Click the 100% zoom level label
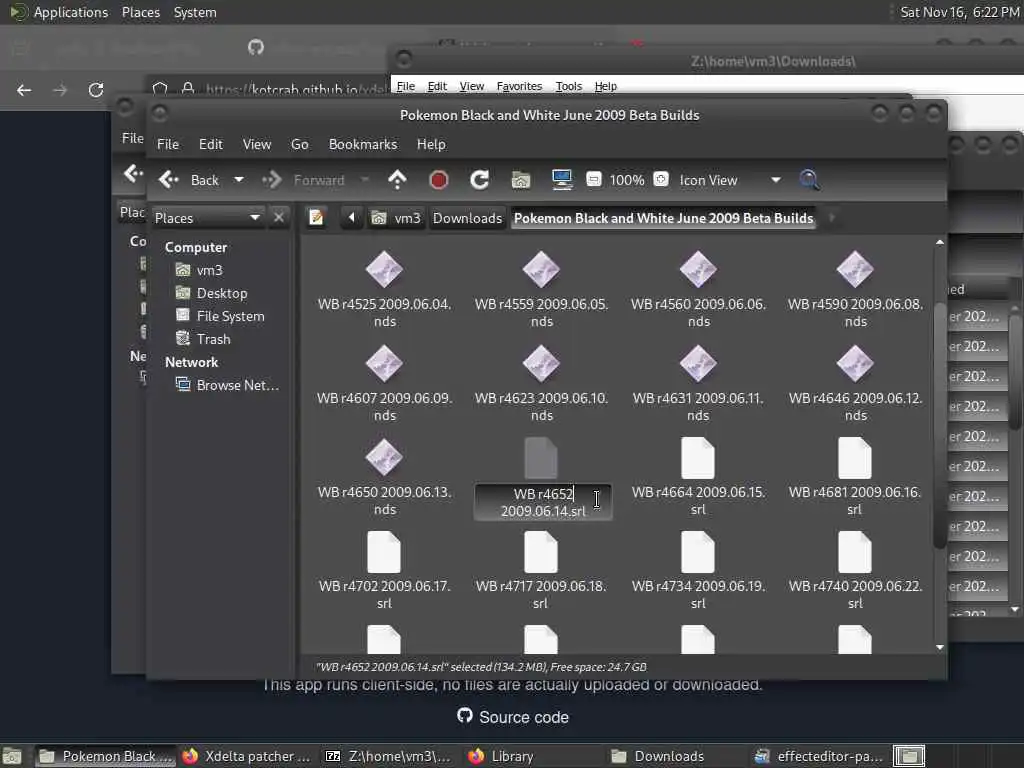 coord(627,180)
